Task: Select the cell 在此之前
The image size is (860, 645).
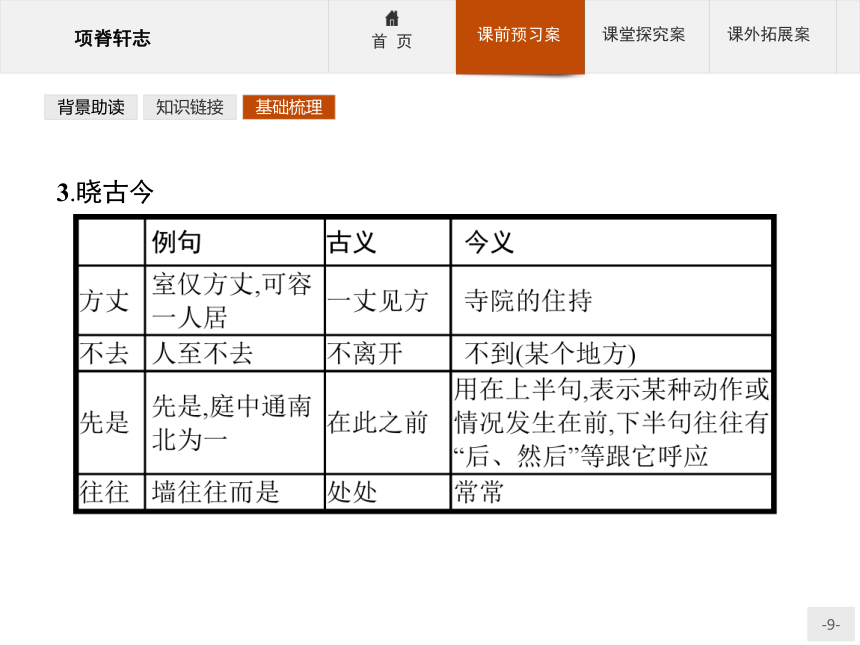Action: (388, 422)
